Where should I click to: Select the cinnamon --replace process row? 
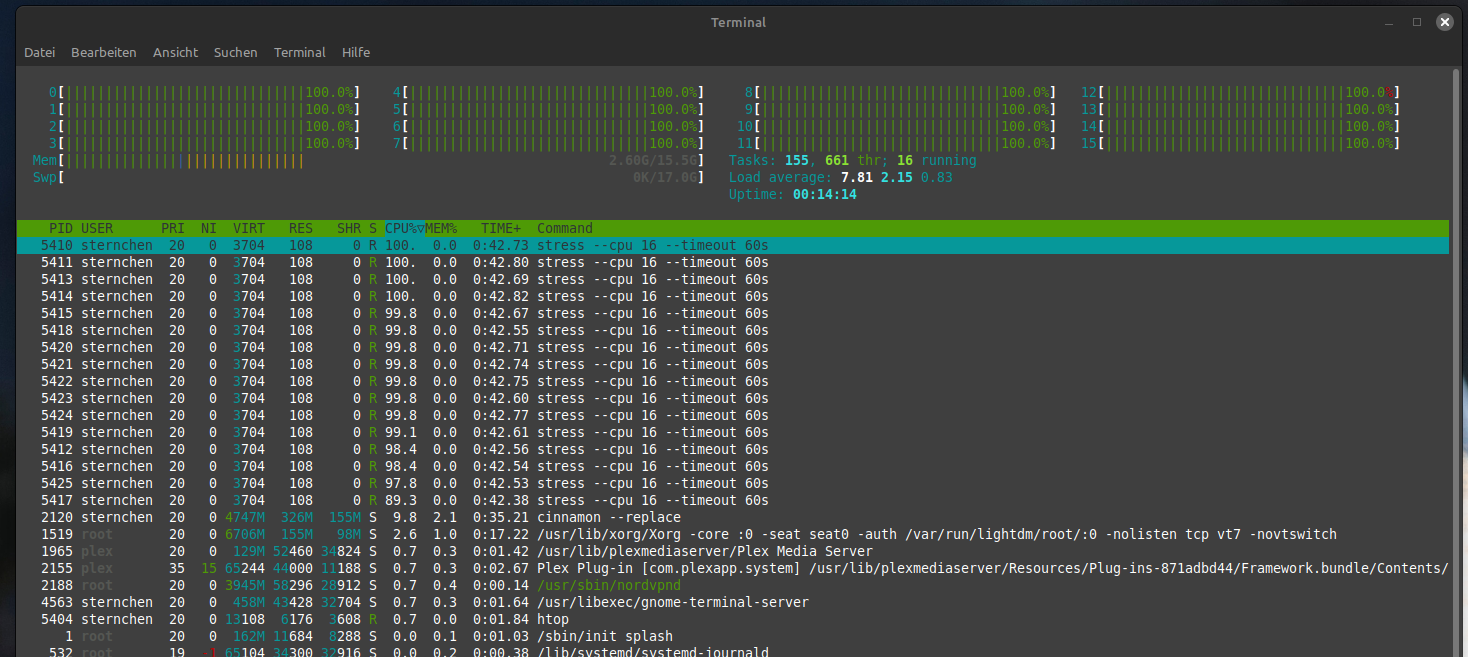click(733, 517)
